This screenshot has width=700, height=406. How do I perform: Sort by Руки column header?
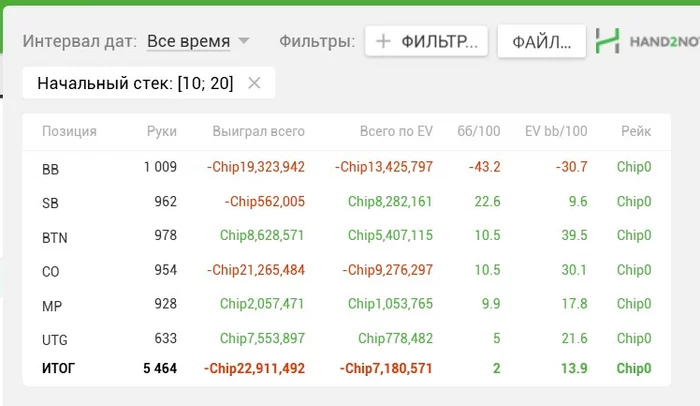(161, 131)
